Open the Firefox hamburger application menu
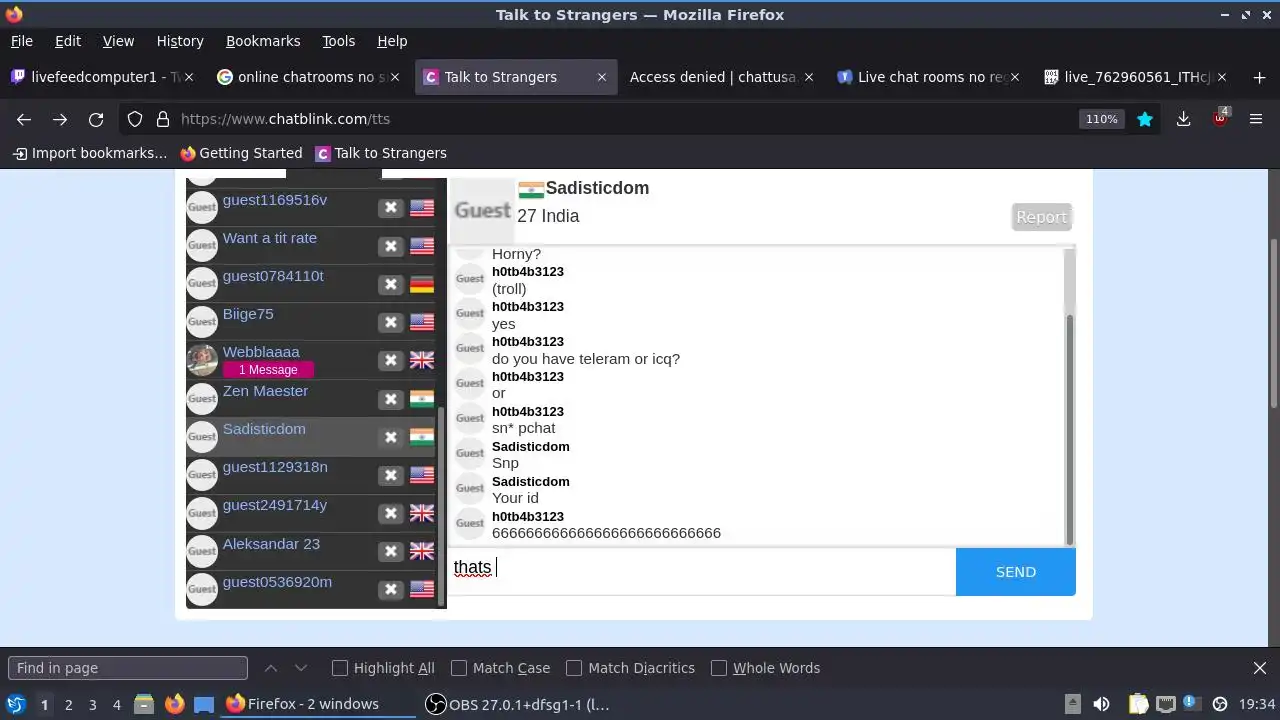Screen dimensions: 1280x720 click(x=1256, y=119)
